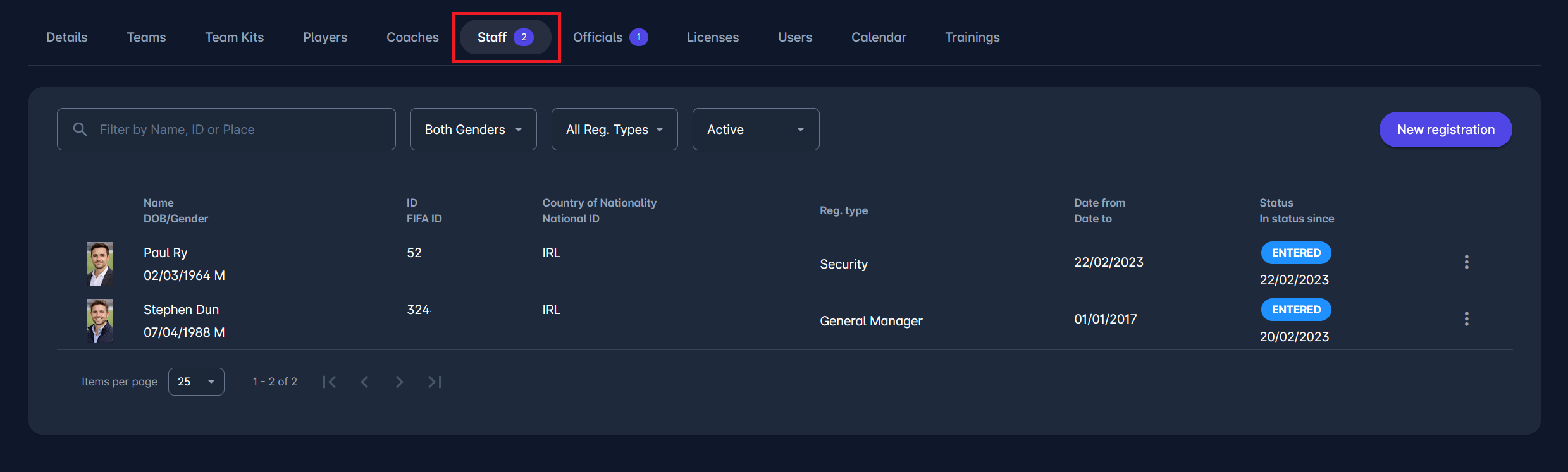This screenshot has width=1568, height=472.
Task: Select the Team Kits tab
Action: click(x=234, y=37)
